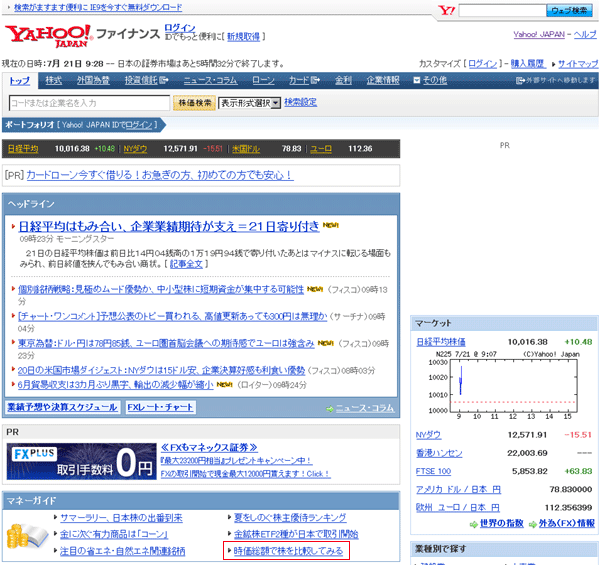Expand the カード nav menu arrow
Viewport: 600px width, 565px height.
(x=316, y=80)
